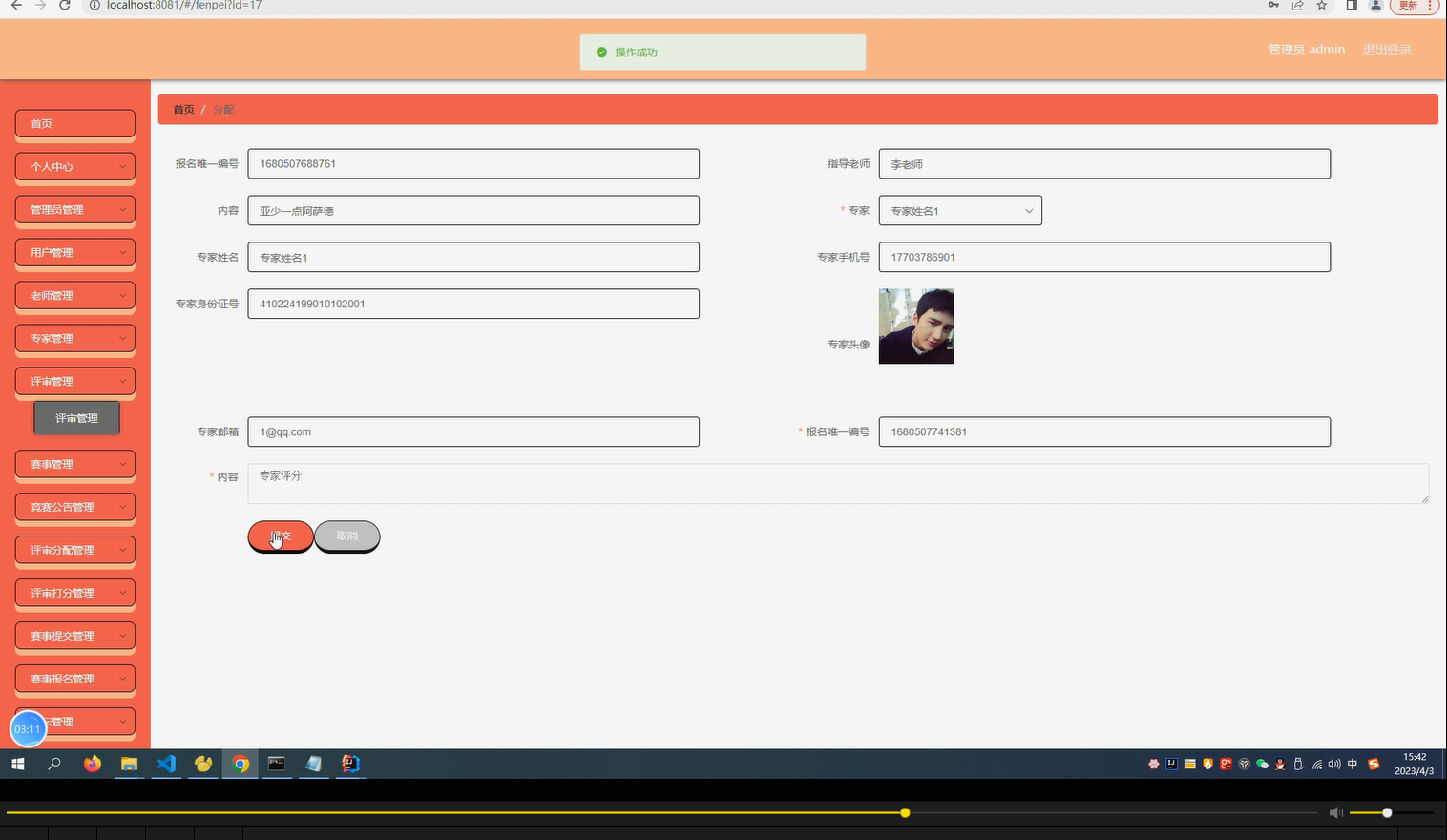Click the 首页 breadcrumb link
The width and height of the screenshot is (1447, 840).
pyautogui.click(x=183, y=110)
